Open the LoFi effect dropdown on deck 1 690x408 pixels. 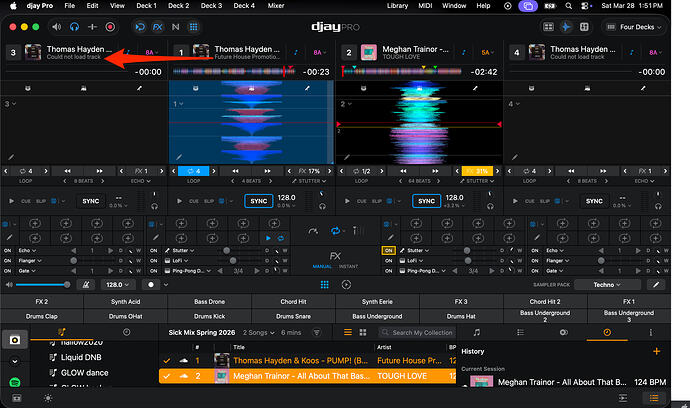tap(176, 261)
